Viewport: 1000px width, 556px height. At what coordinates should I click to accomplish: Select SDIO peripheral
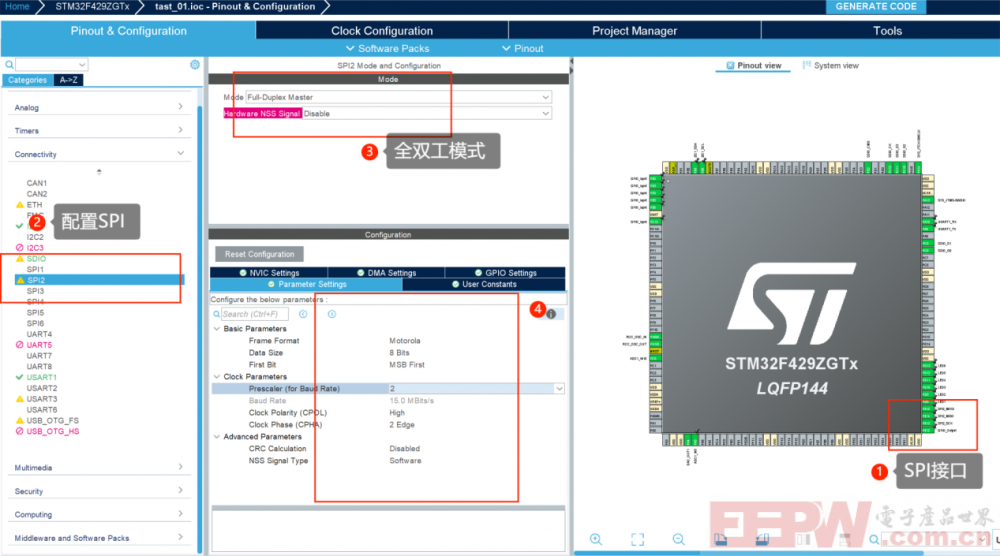tap(36, 259)
